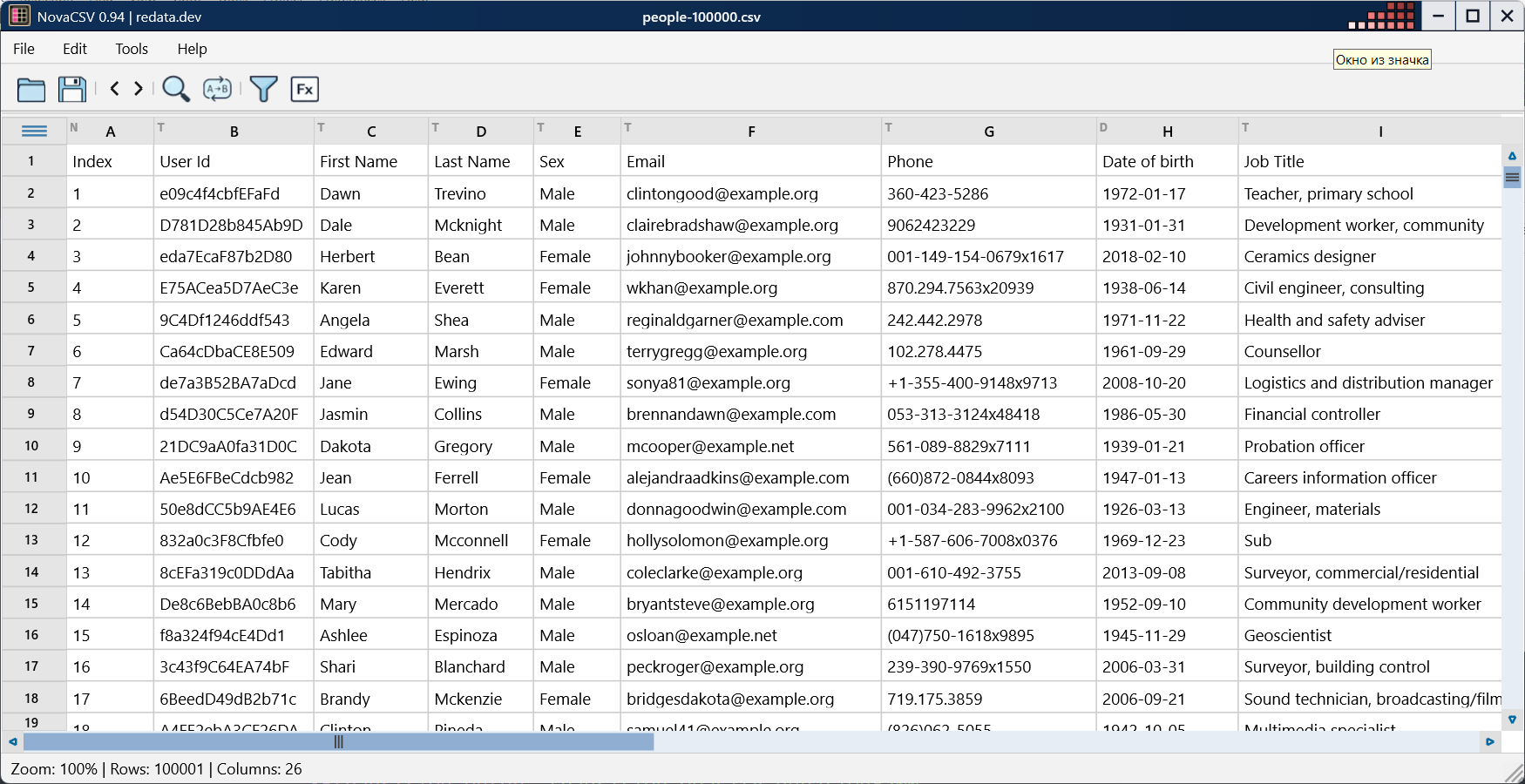The width and height of the screenshot is (1525, 784).
Task: Click column type indicator N on column A
Action: pos(74,127)
